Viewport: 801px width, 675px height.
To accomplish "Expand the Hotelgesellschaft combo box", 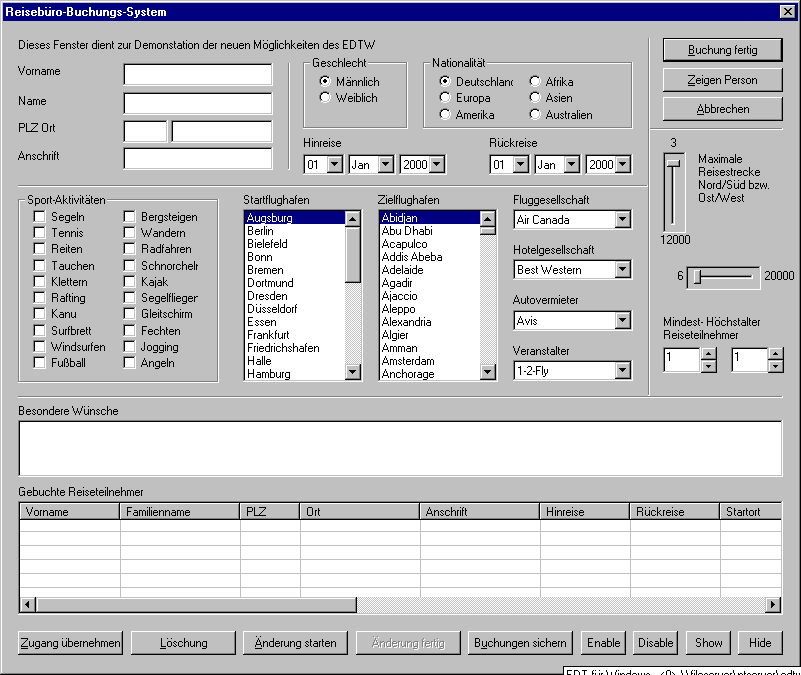I will tap(622, 270).
